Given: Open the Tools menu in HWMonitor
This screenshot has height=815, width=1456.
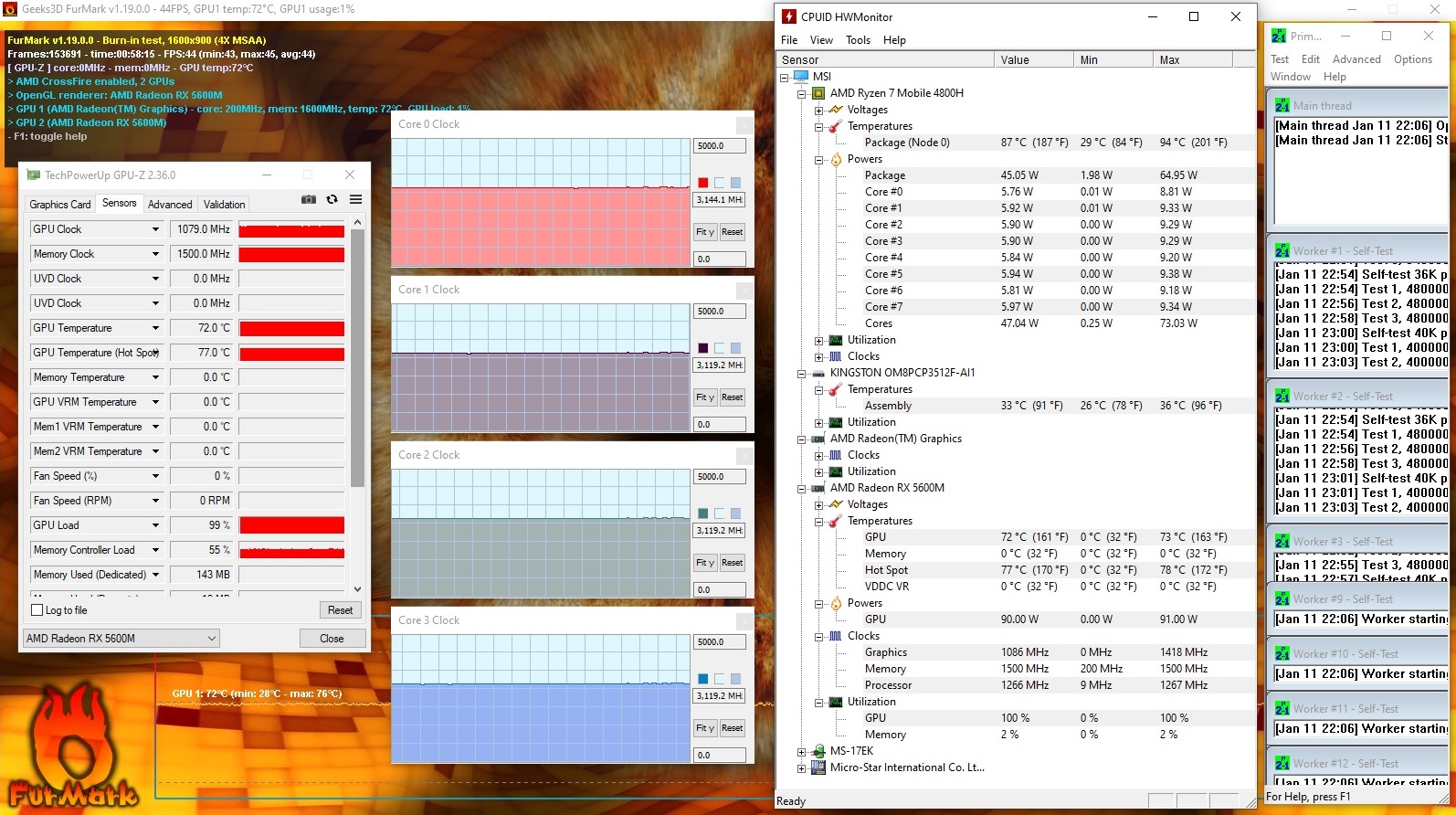Looking at the screenshot, I should coord(858,40).
